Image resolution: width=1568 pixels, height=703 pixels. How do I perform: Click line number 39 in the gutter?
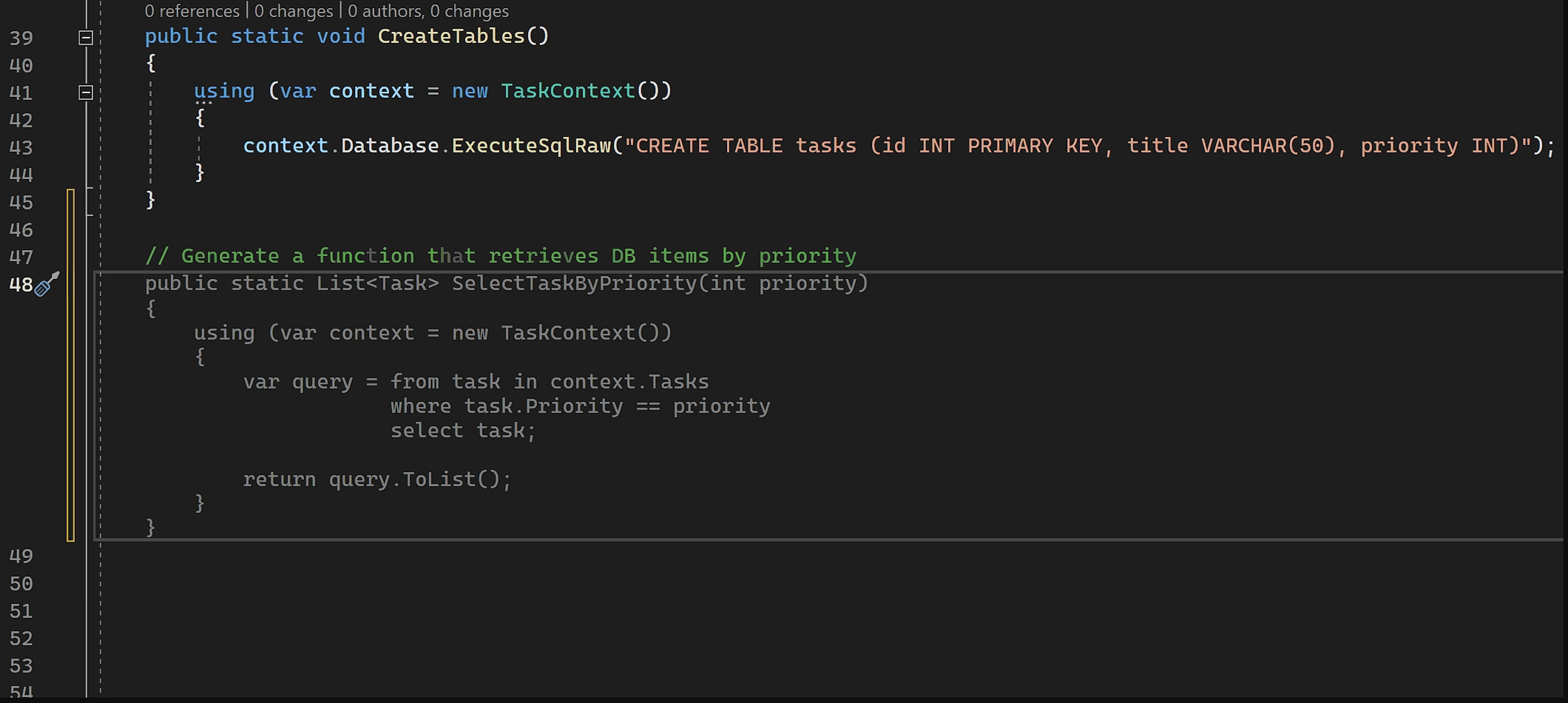[21, 38]
